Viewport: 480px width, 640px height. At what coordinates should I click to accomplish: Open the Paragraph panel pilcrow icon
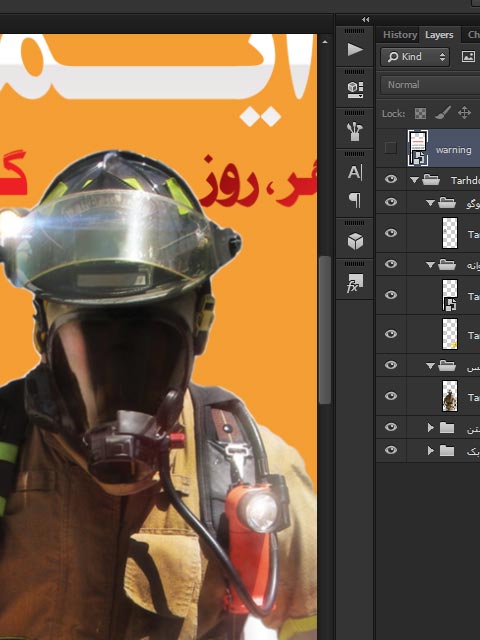tap(355, 200)
